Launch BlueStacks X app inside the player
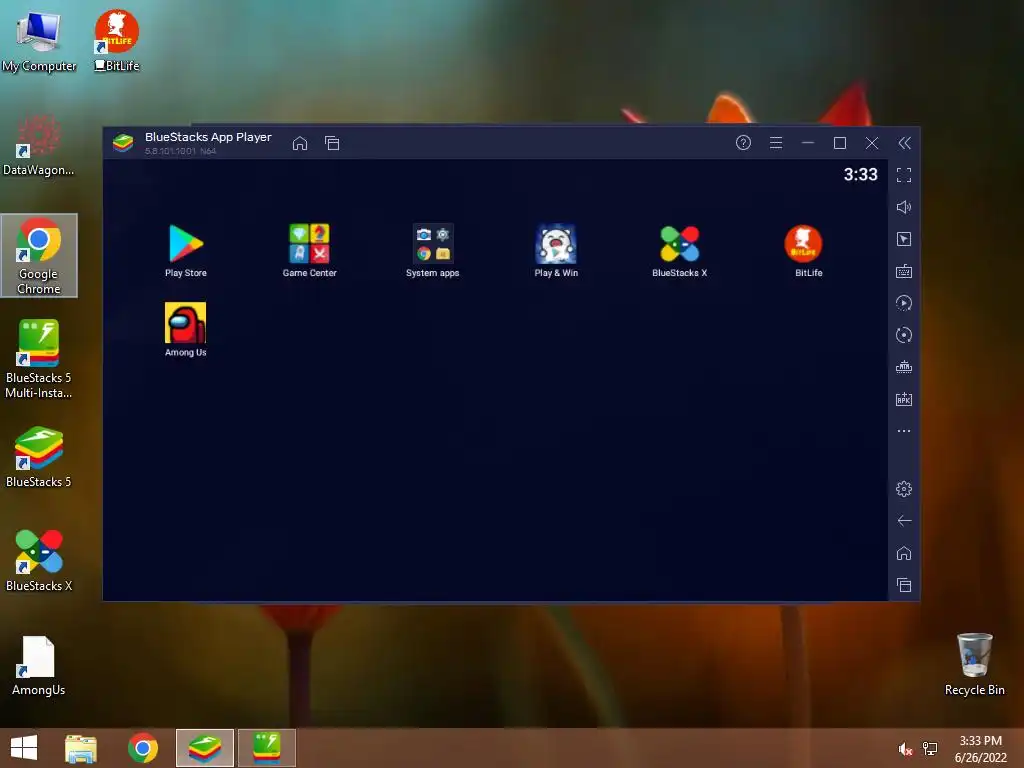Viewport: 1024px width, 768px height. (679, 251)
